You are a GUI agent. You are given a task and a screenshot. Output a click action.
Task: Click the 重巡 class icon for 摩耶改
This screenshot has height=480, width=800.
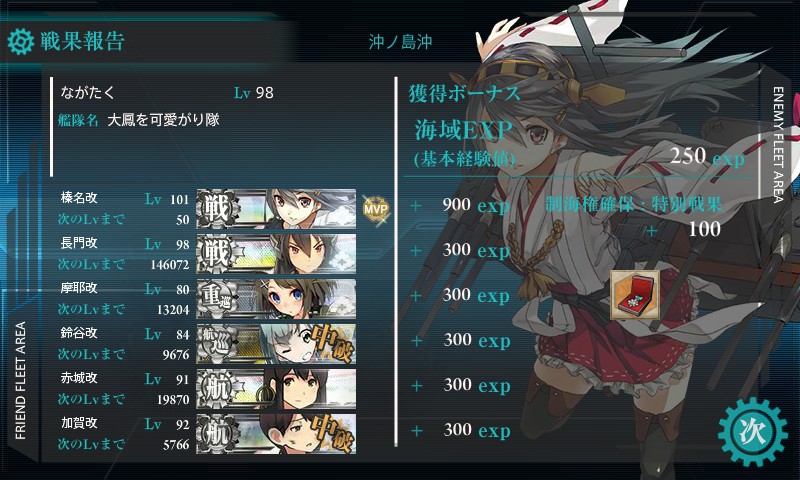[x=217, y=298]
